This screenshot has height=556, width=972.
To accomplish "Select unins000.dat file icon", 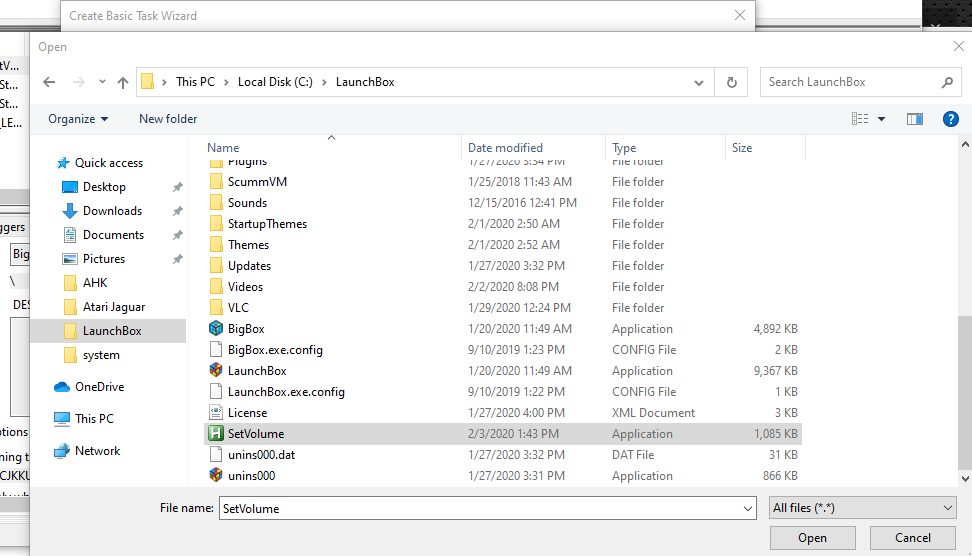I will pyautogui.click(x=216, y=454).
